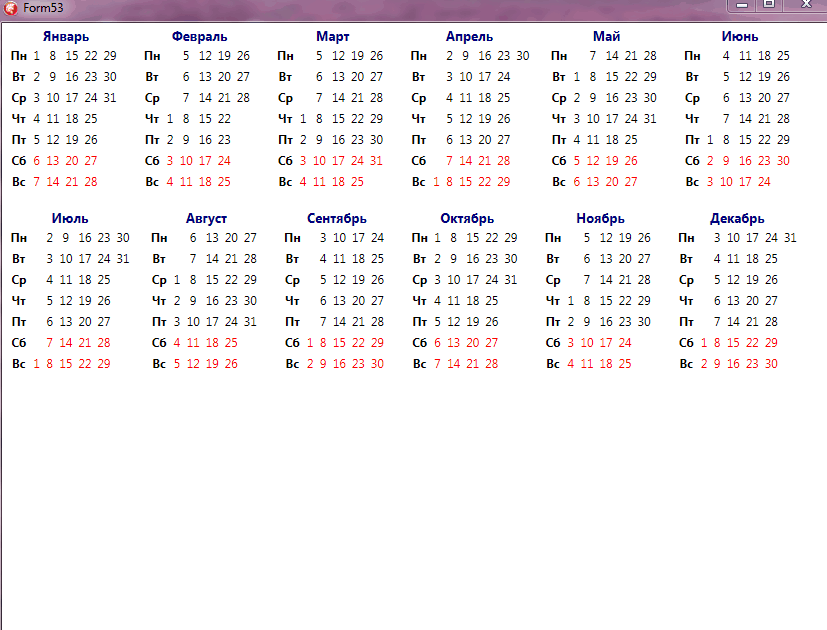
Task: Click date 30 in the Апрель calendar
Action: [x=523, y=56]
